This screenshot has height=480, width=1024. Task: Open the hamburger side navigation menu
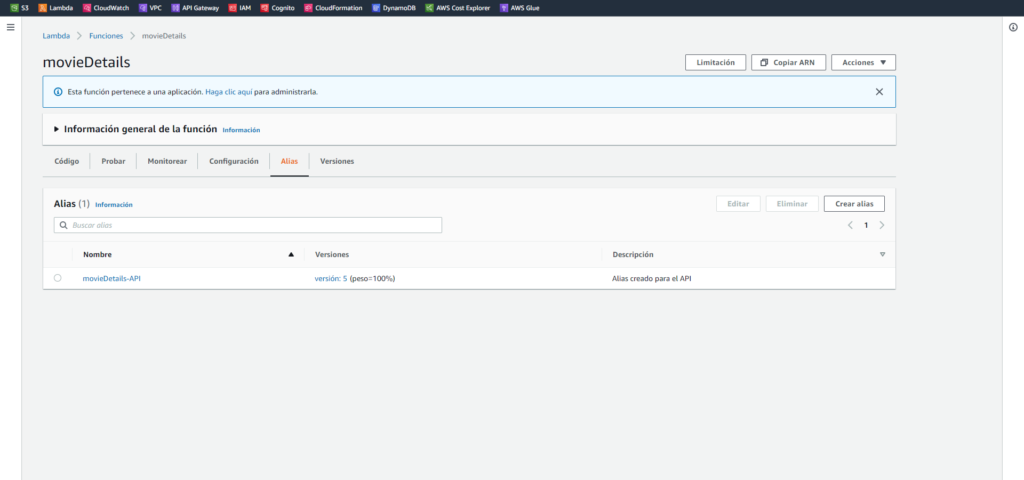10,27
